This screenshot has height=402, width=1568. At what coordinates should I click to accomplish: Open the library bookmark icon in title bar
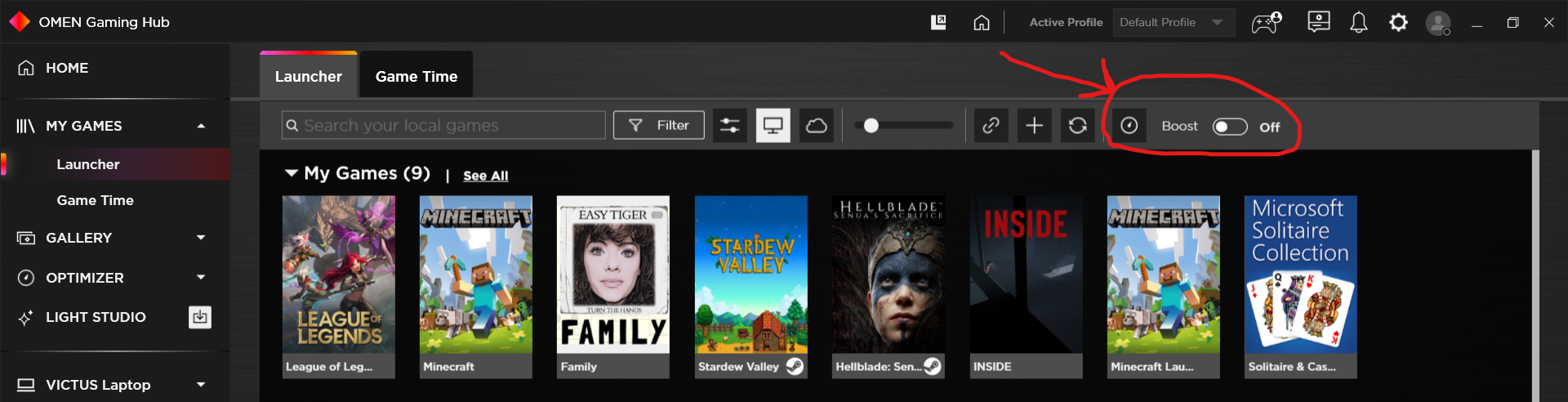click(938, 22)
